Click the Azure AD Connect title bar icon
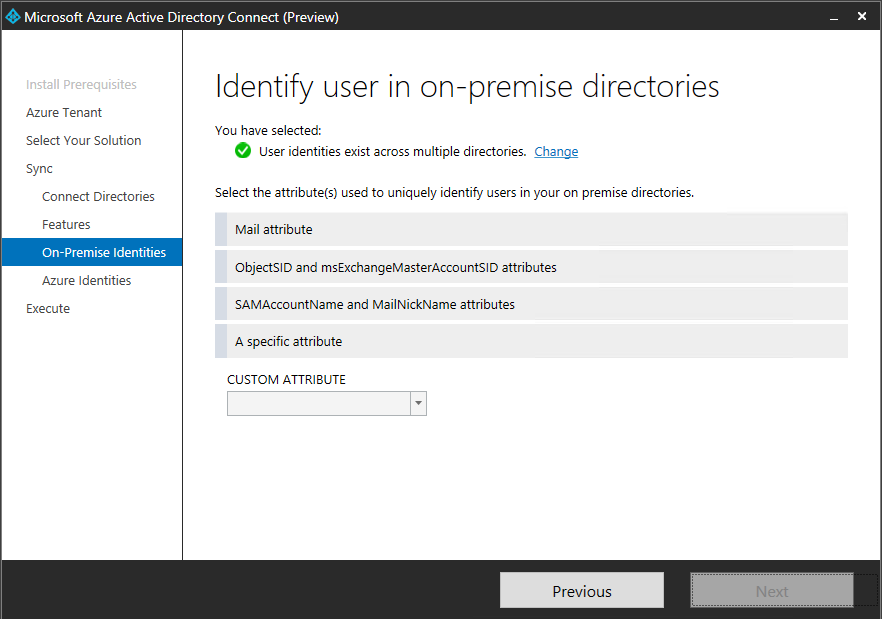Viewport: 882px width, 619px height. point(13,17)
